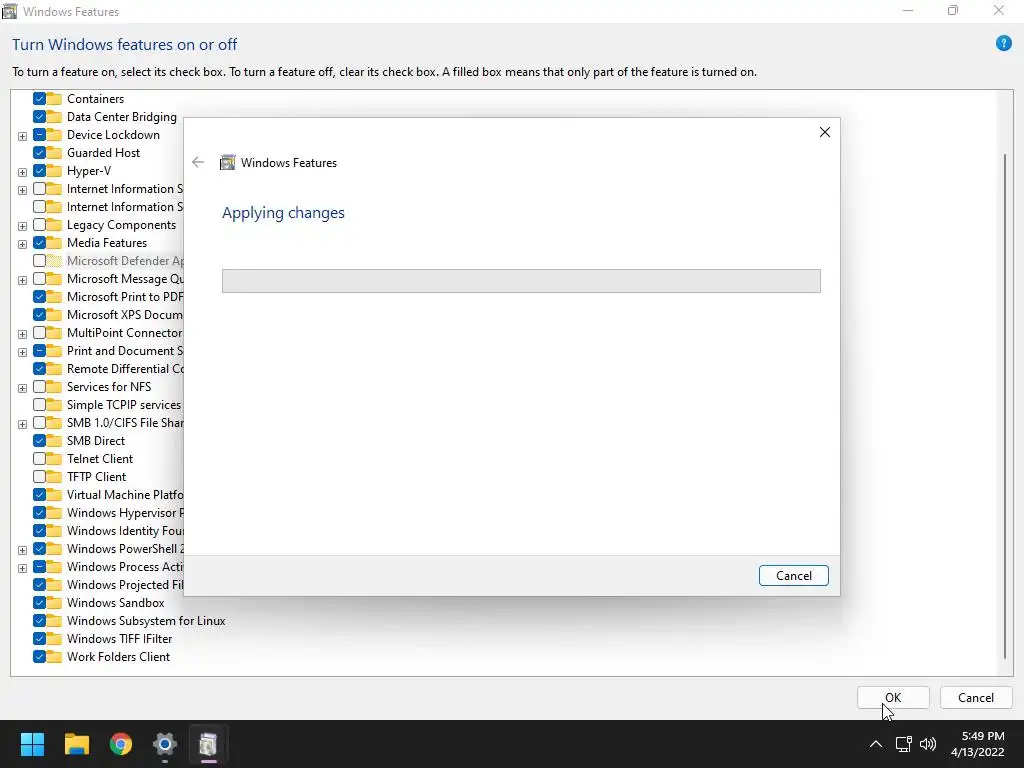Viewport: 1024px width, 768px height.
Task: Click the TFTP Client folder icon
Action: [54, 477]
